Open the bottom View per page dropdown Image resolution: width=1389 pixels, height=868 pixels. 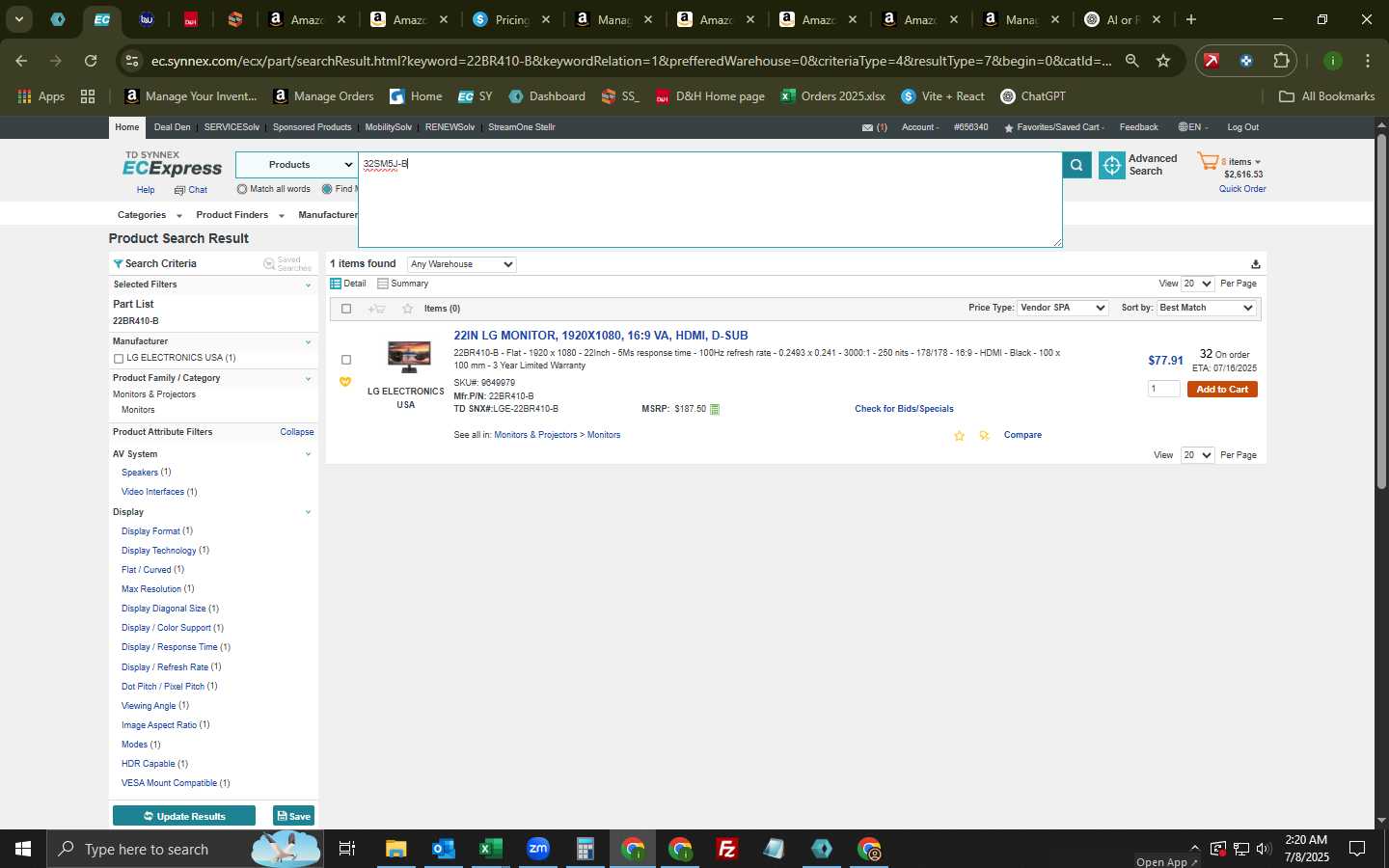coord(1197,455)
